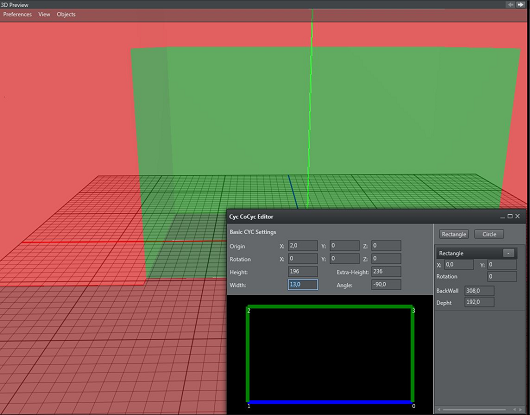Focus the Height input field
This screenshot has height=415, width=530.
pos(303,271)
